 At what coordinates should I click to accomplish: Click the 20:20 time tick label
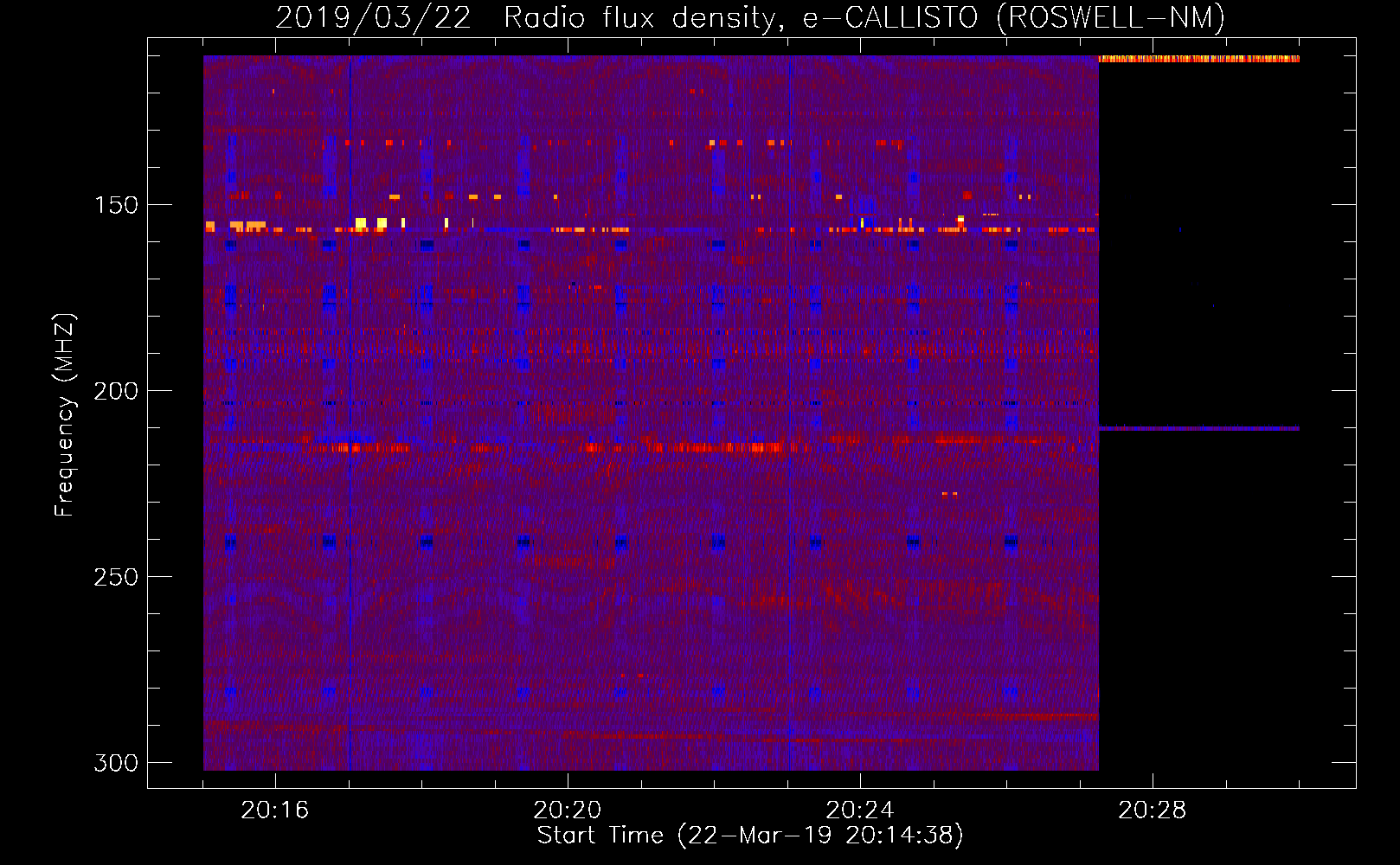coord(568,810)
